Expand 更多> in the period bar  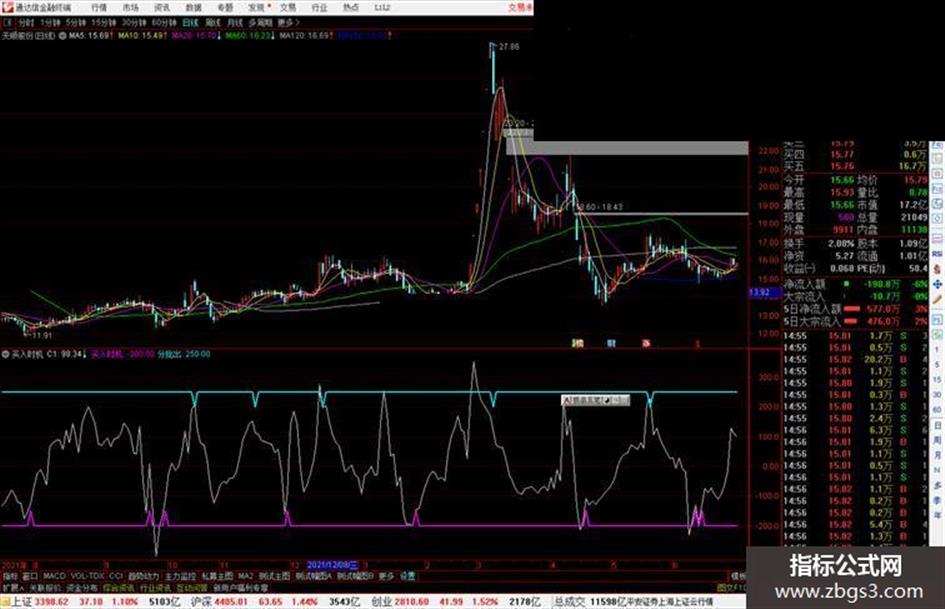pyautogui.click(x=289, y=22)
